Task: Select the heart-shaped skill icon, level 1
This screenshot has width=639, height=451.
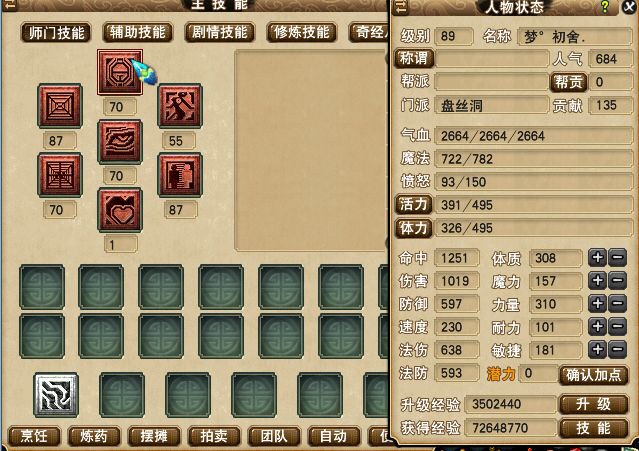Action: point(120,210)
